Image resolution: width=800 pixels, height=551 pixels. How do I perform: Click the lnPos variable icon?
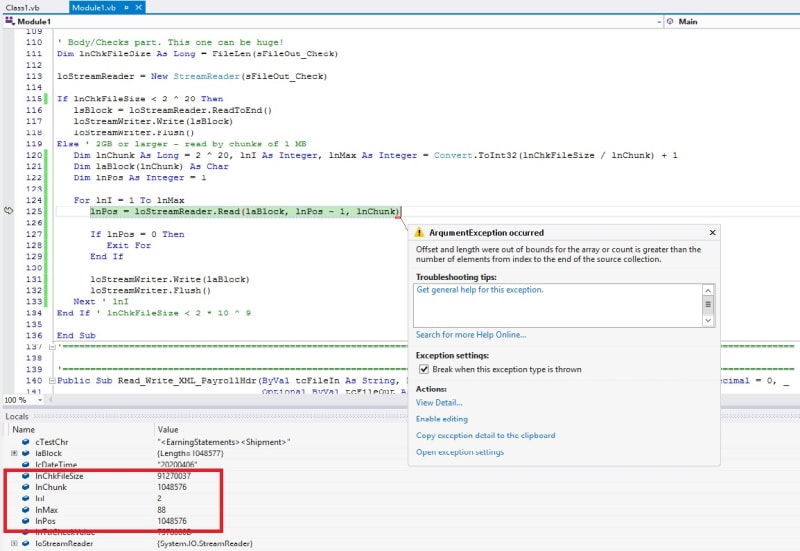[x=26, y=521]
